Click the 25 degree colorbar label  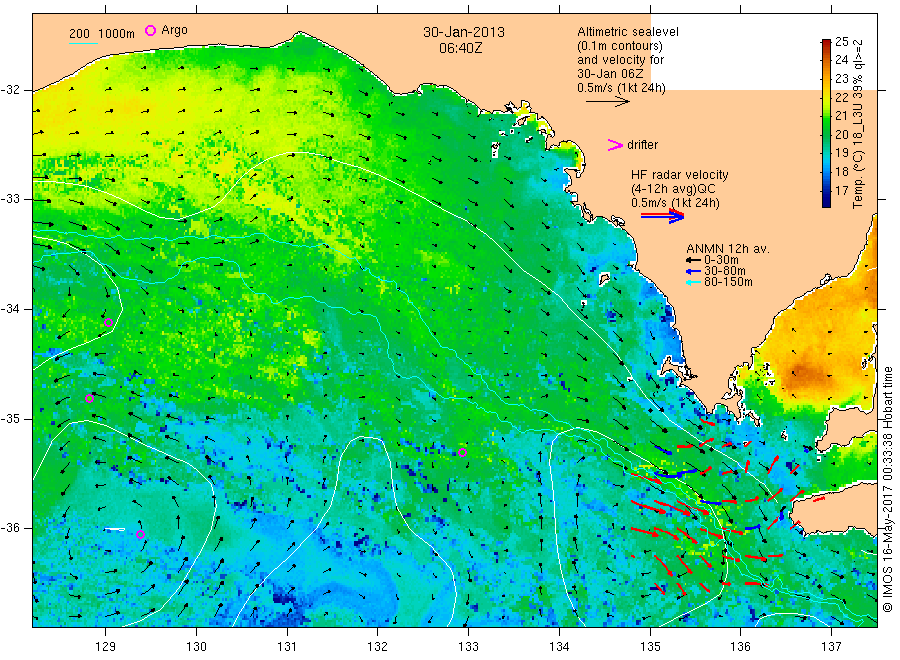tap(841, 41)
